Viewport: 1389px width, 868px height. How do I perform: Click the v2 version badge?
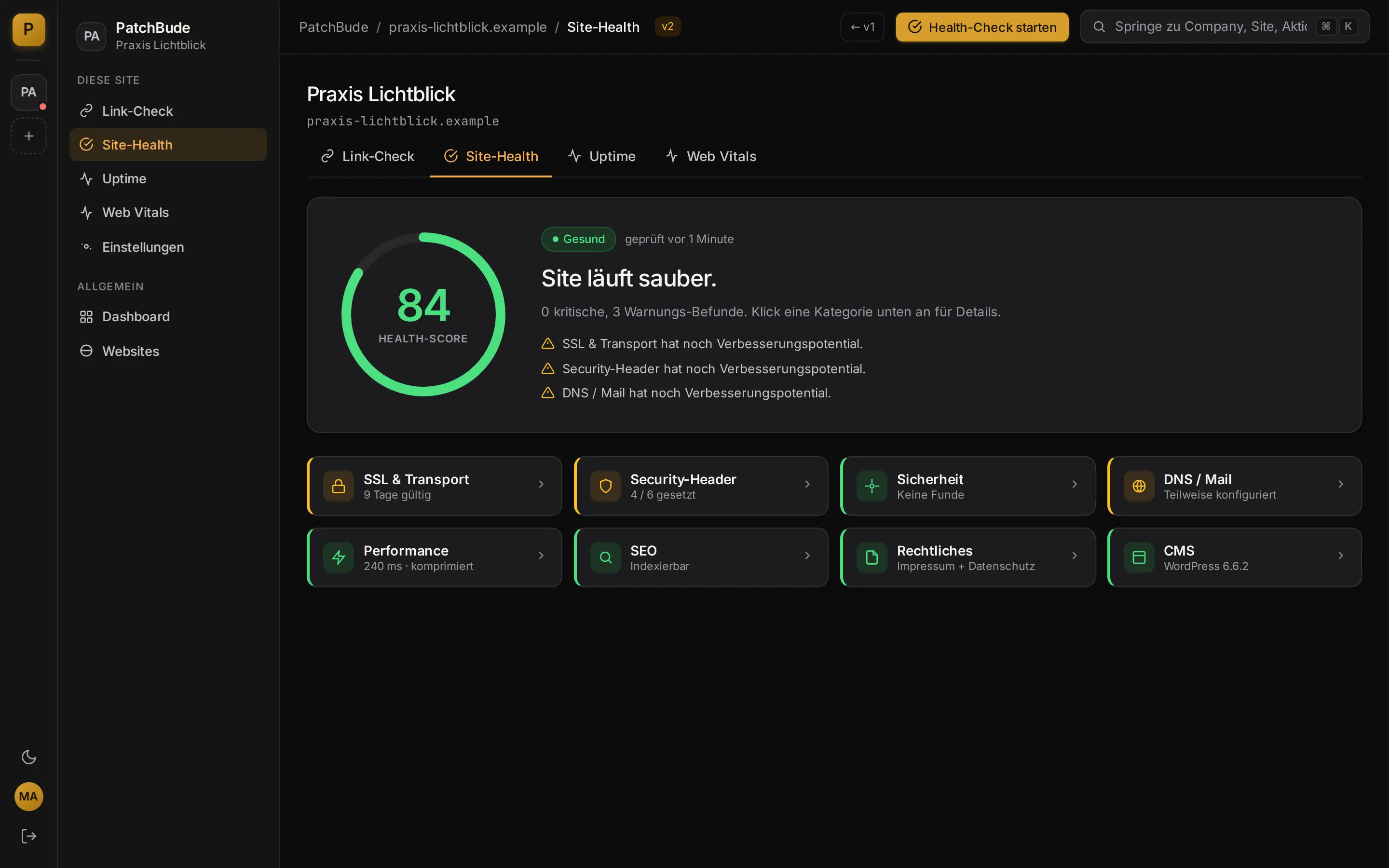click(x=667, y=27)
